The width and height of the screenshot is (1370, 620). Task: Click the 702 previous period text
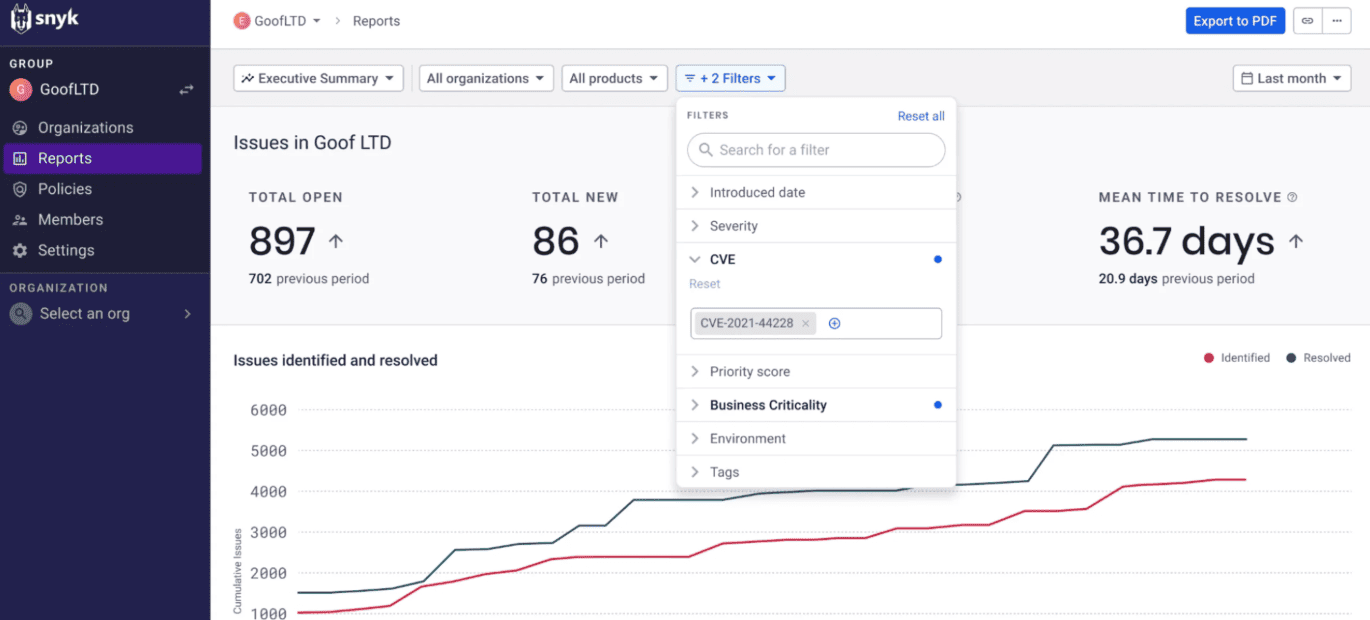(309, 279)
